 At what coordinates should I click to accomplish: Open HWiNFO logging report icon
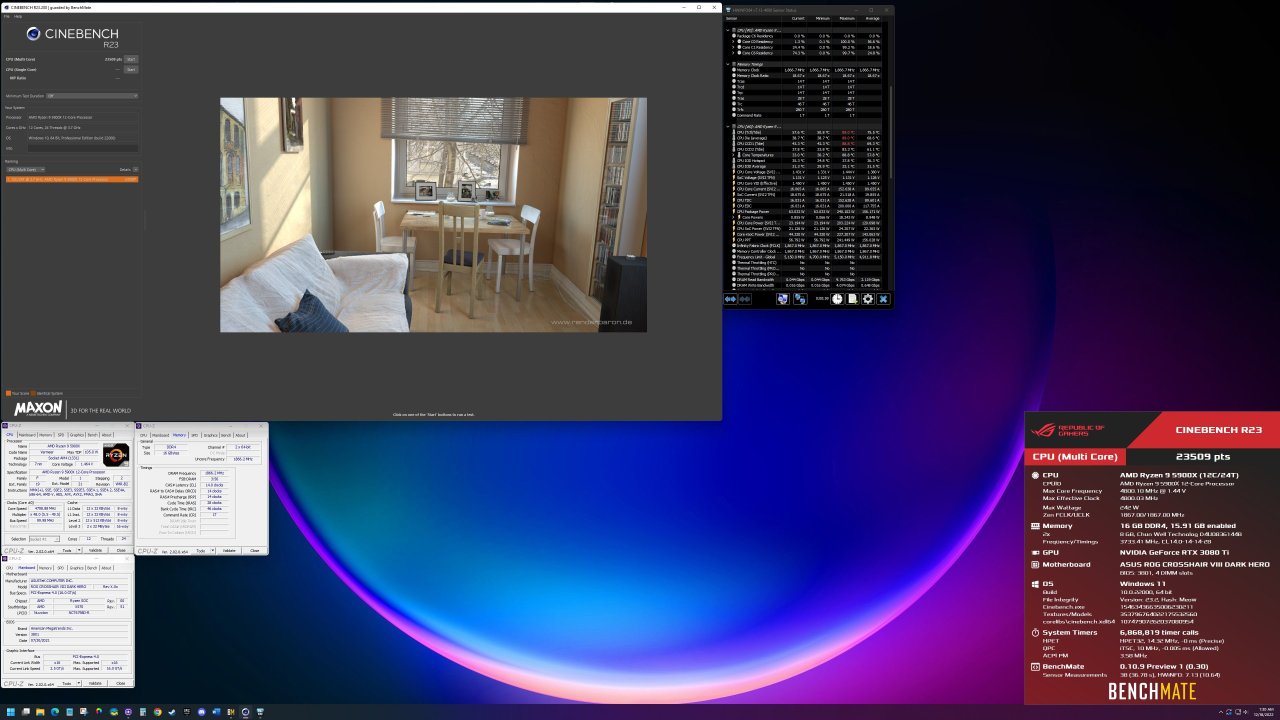point(852,299)
